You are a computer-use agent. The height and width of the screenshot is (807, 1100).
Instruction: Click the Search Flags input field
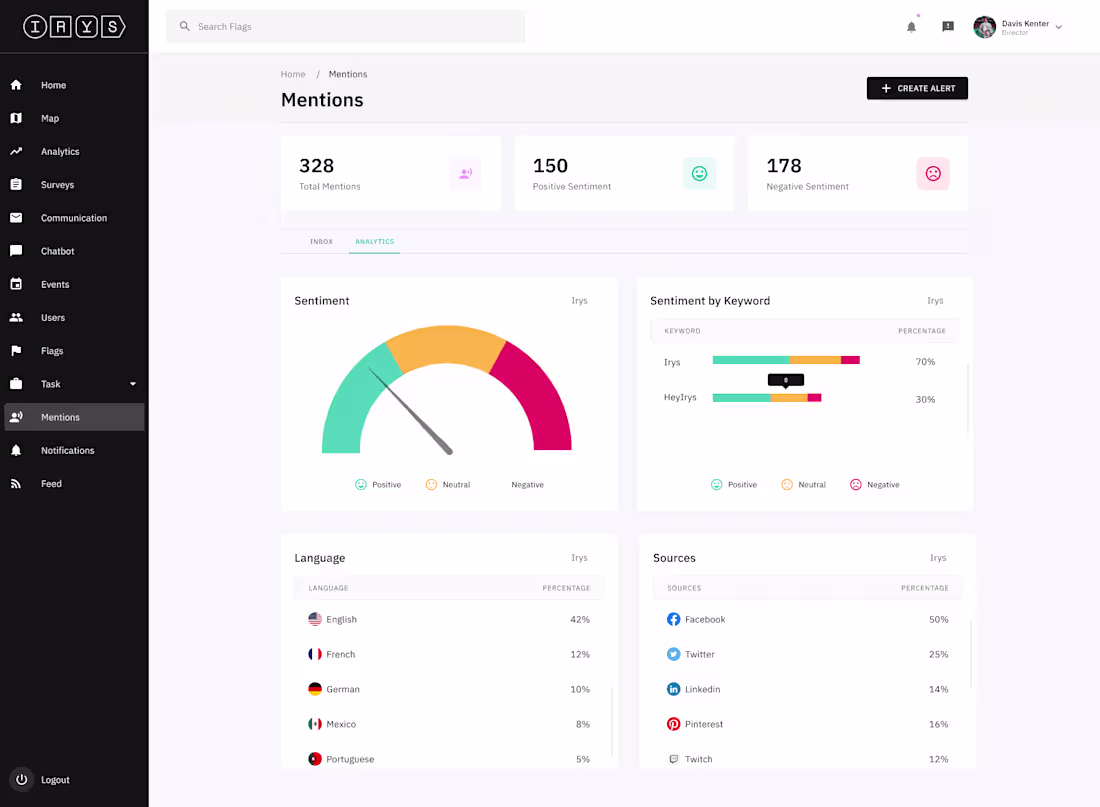[345, 26]
